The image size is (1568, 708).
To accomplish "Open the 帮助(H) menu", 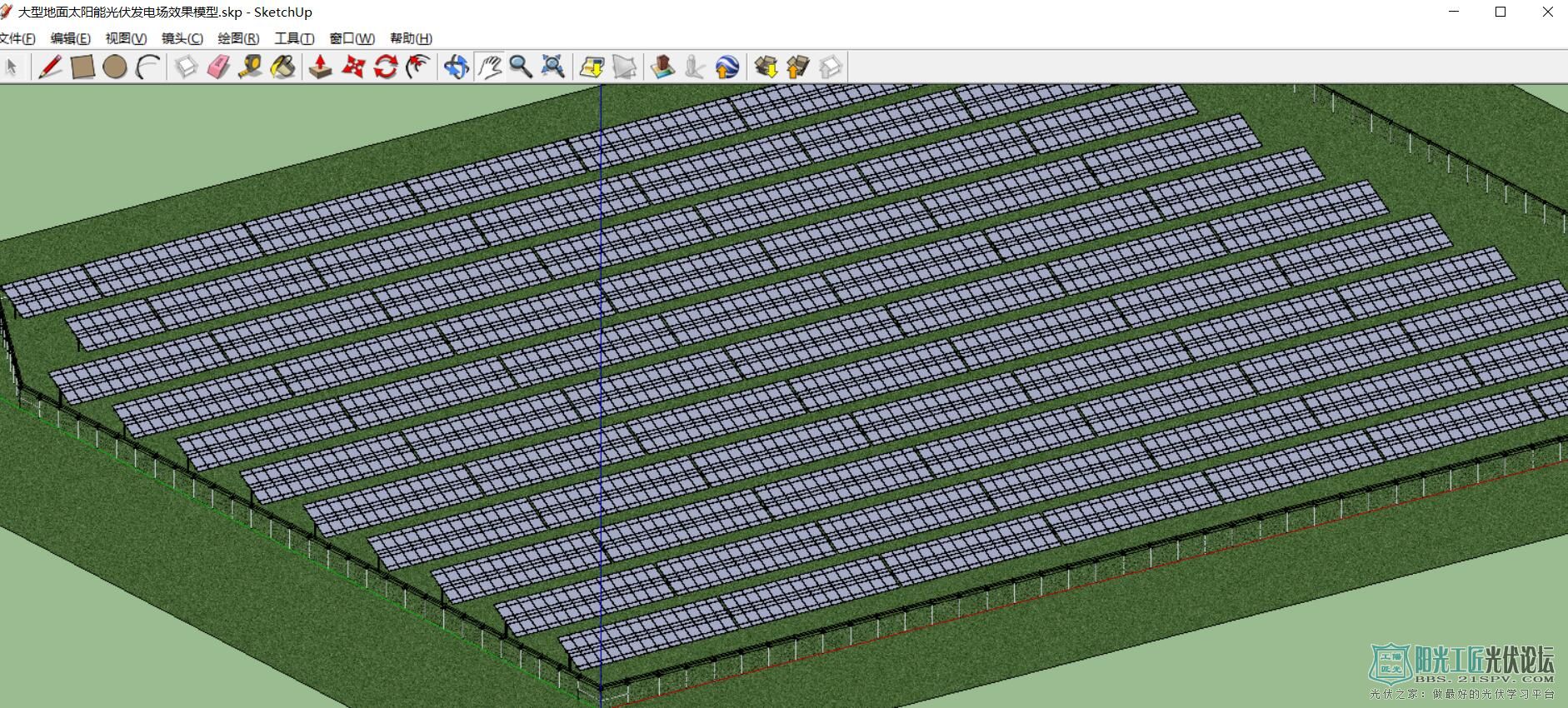I will pos(411,38).
